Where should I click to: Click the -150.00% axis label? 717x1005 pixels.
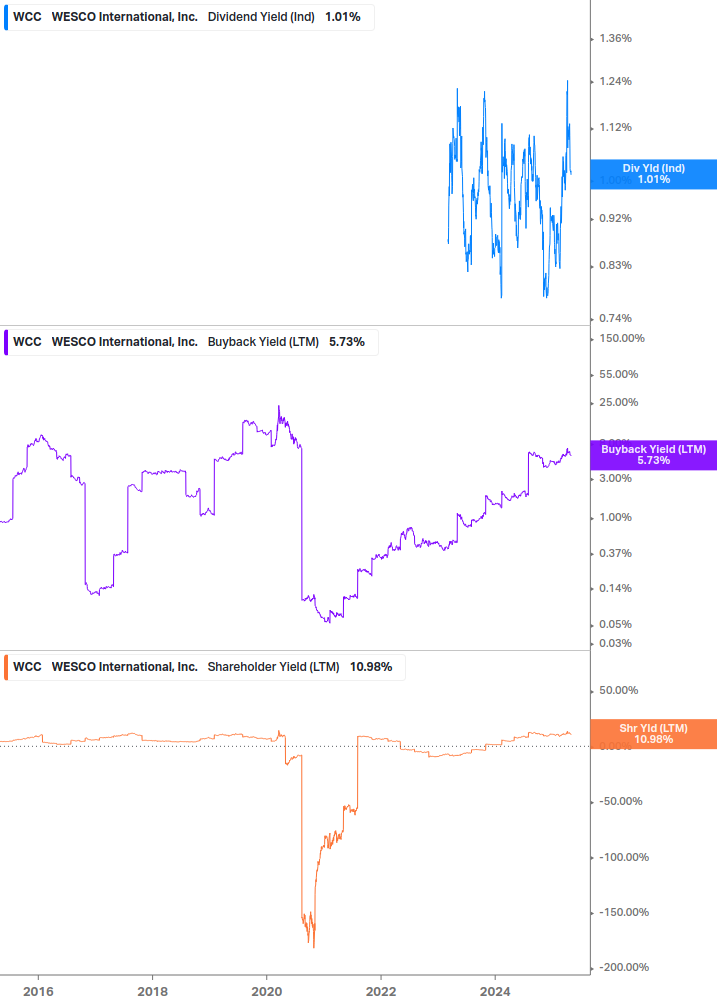tap(623, 912)
